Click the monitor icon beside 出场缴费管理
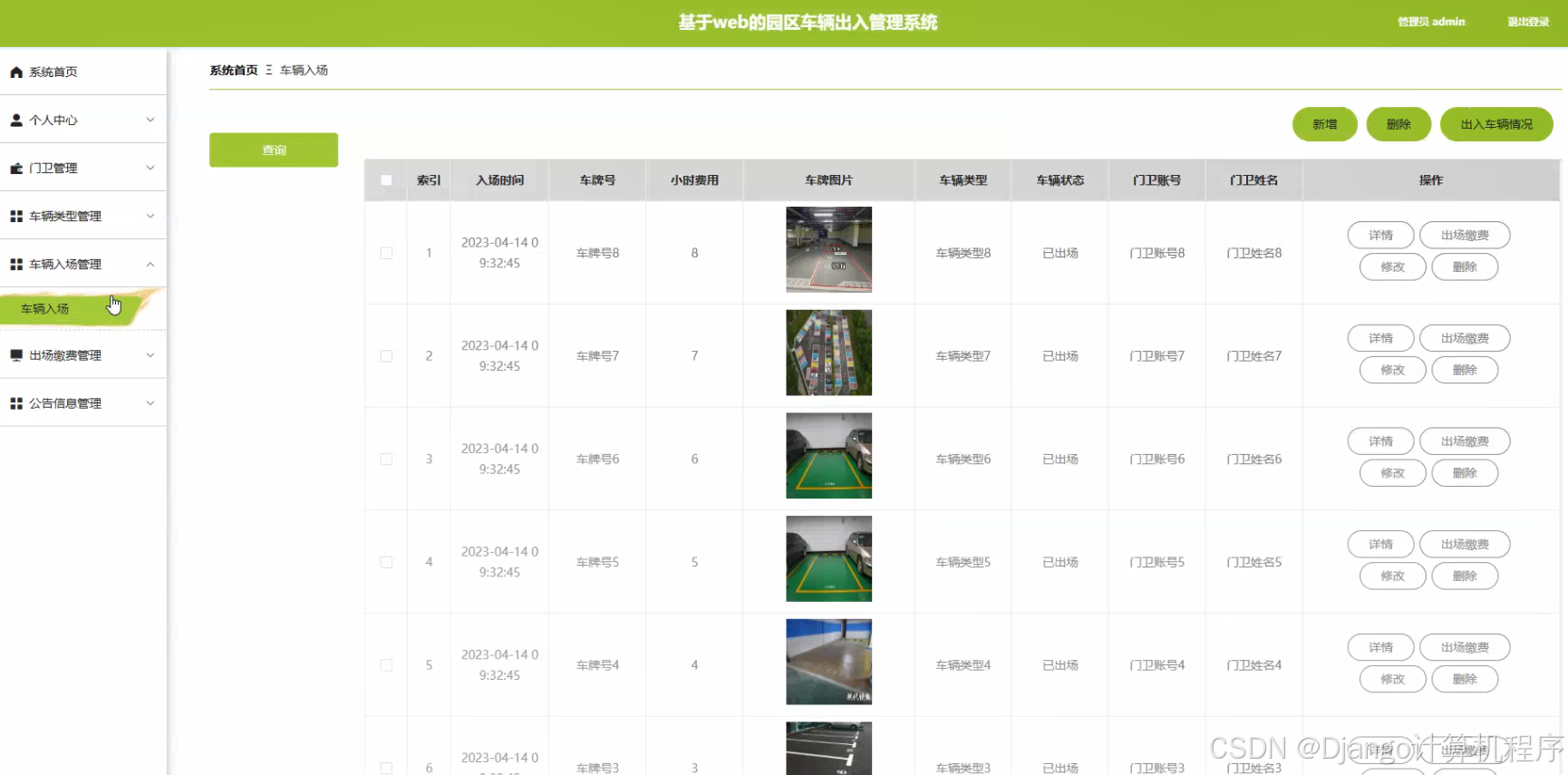This screenshot has height=775, width=1568. click(16, 355)
